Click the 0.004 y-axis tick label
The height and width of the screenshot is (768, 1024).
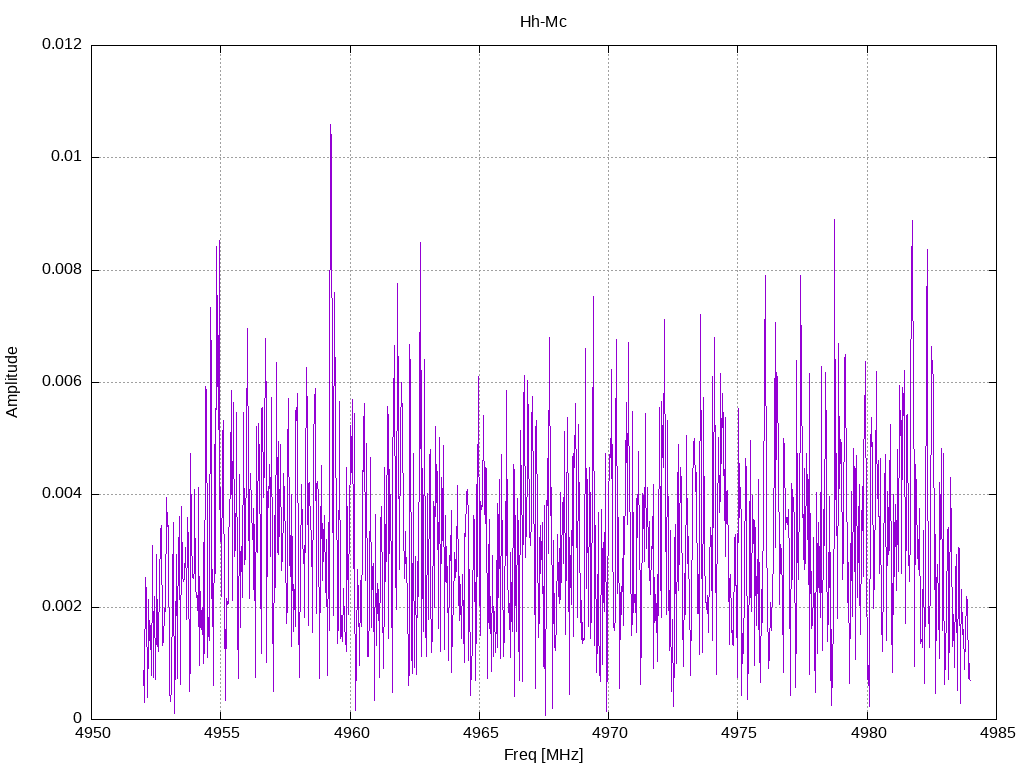pos(62,494)
